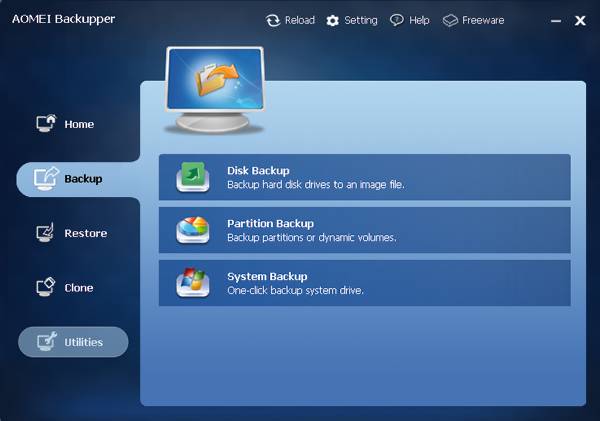Image resolution: width=600 pixels, height=421 pixels.
Task: Click the Restore monitor icon in sidebar
Action: click(x=45, y=233)
